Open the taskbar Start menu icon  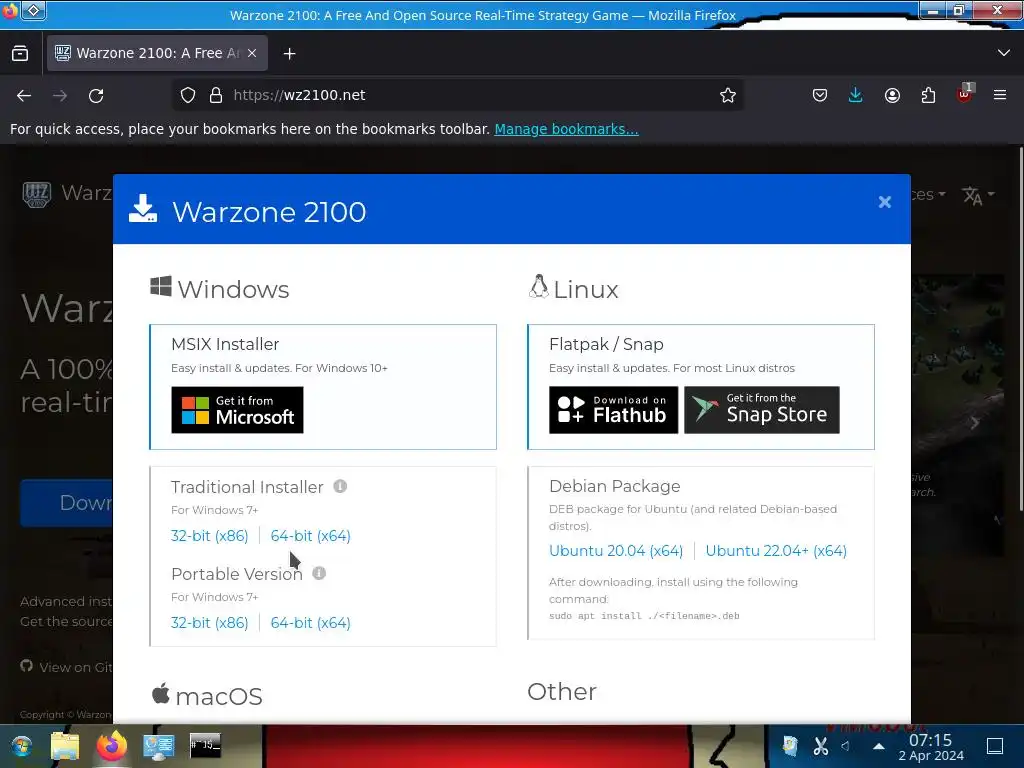[x=22, y=746]
